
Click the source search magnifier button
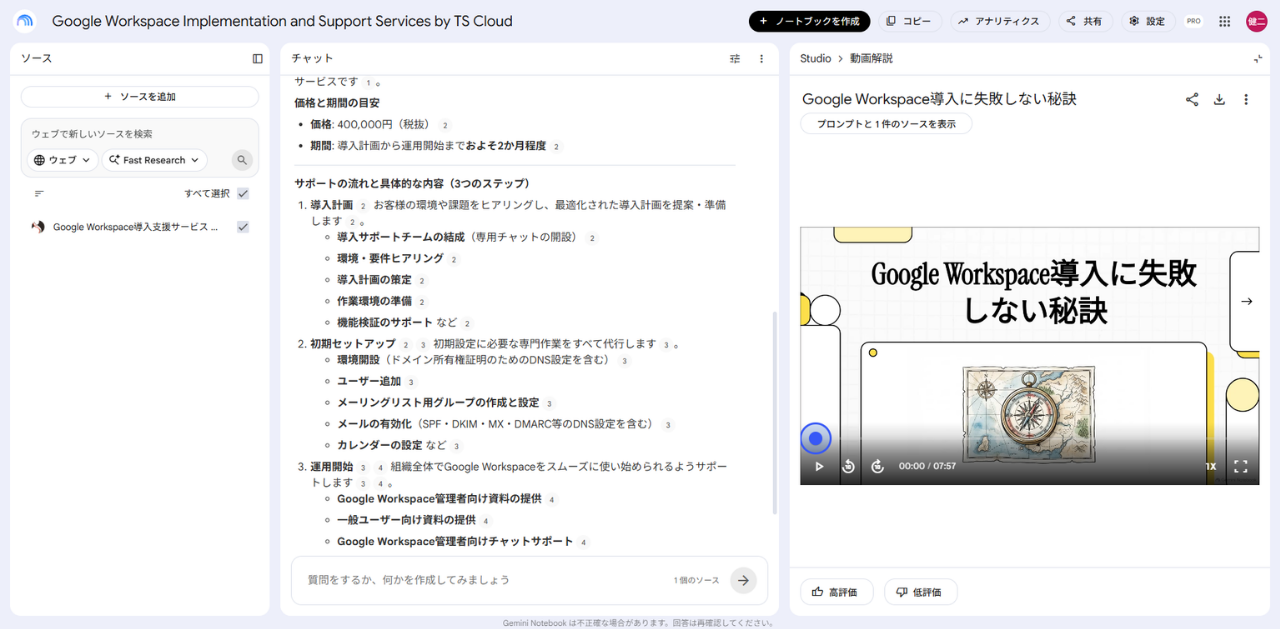[x=242, y=160]
